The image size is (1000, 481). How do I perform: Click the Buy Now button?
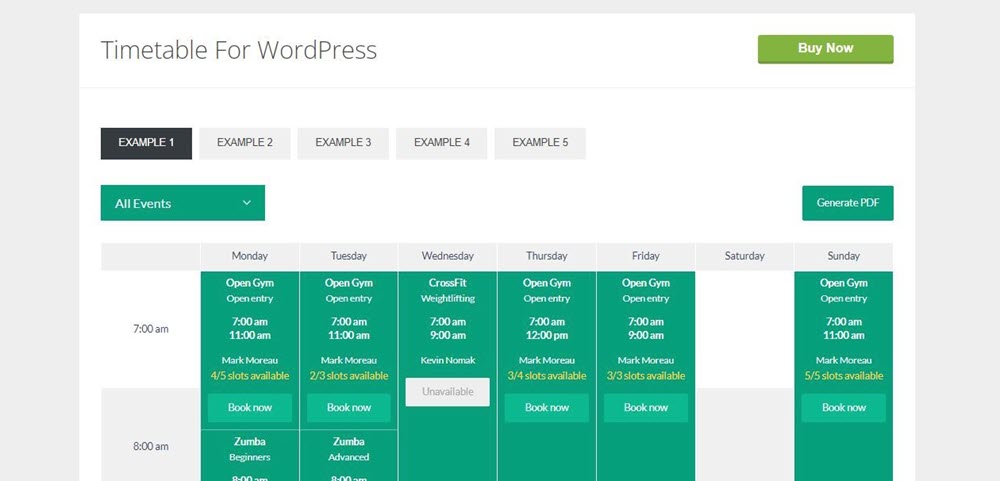[x=825, y=49]
